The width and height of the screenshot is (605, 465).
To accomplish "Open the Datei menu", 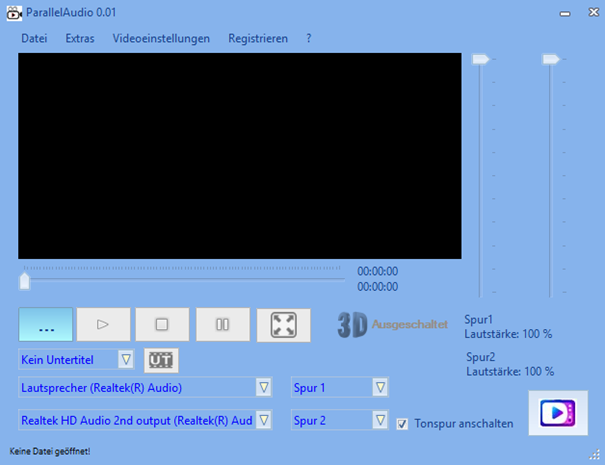I will 34,39.
